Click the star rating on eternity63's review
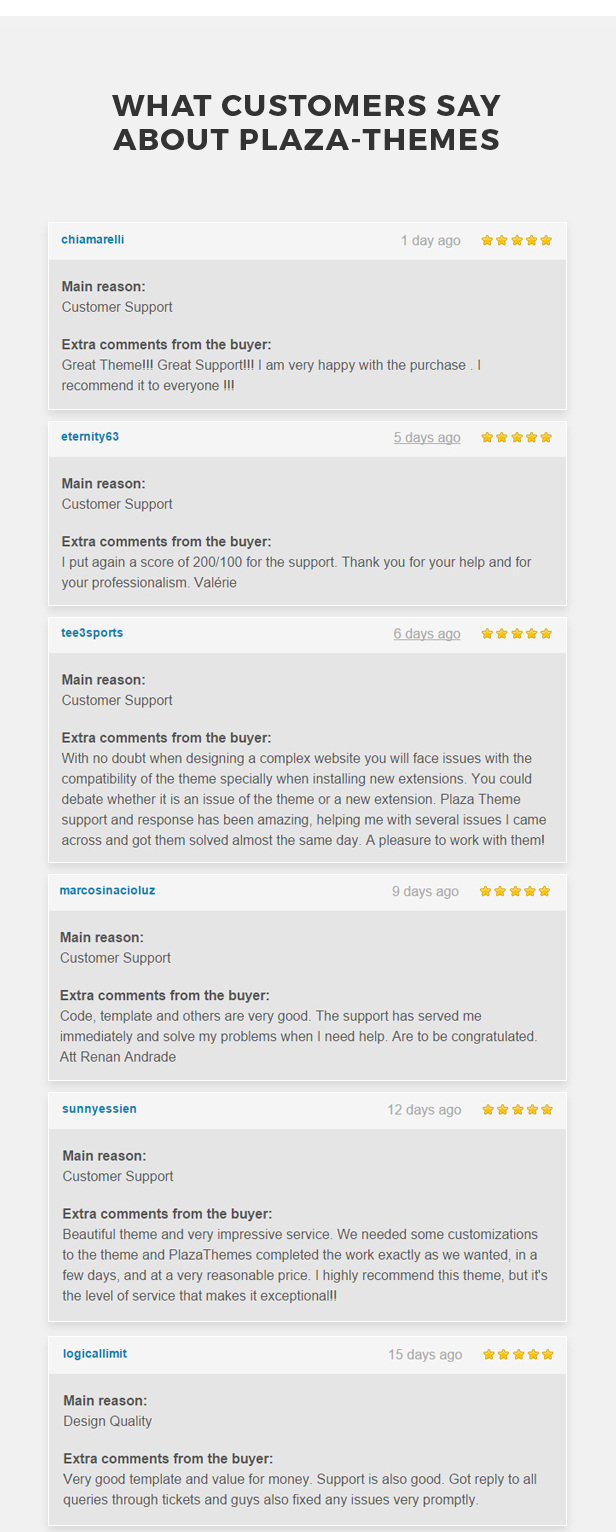 click(517, 437)
